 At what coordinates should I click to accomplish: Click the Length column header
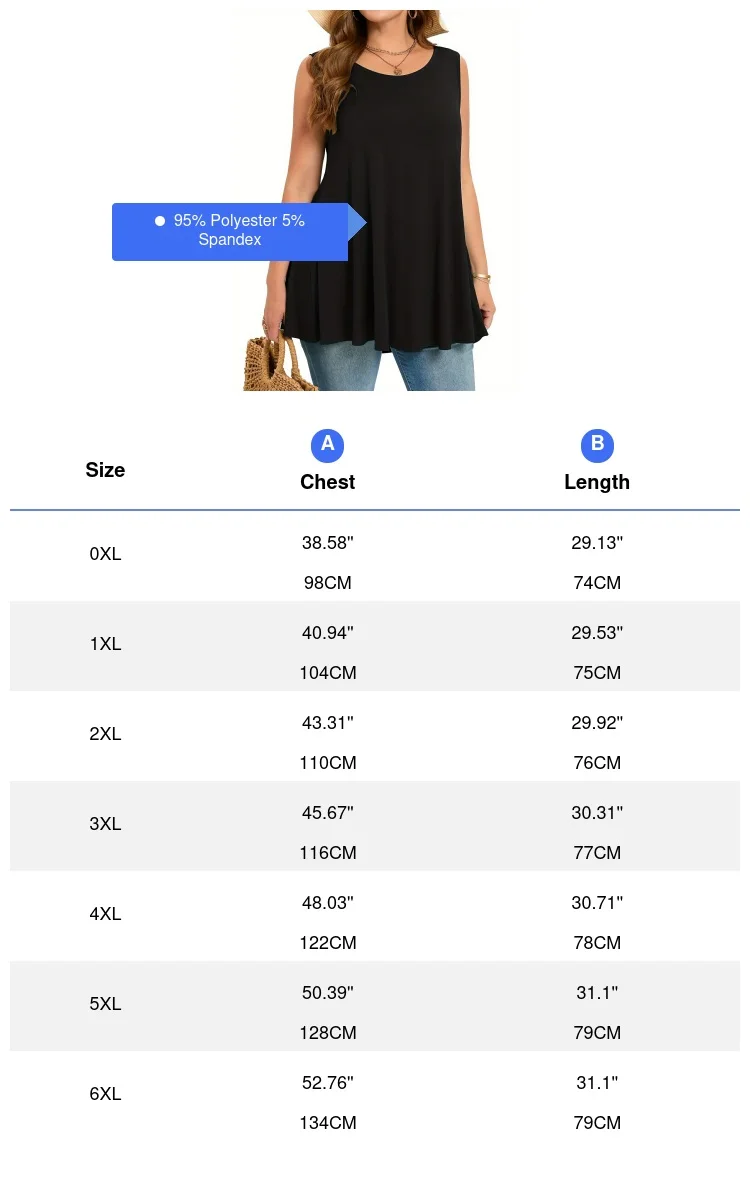(x=597, y=482)
